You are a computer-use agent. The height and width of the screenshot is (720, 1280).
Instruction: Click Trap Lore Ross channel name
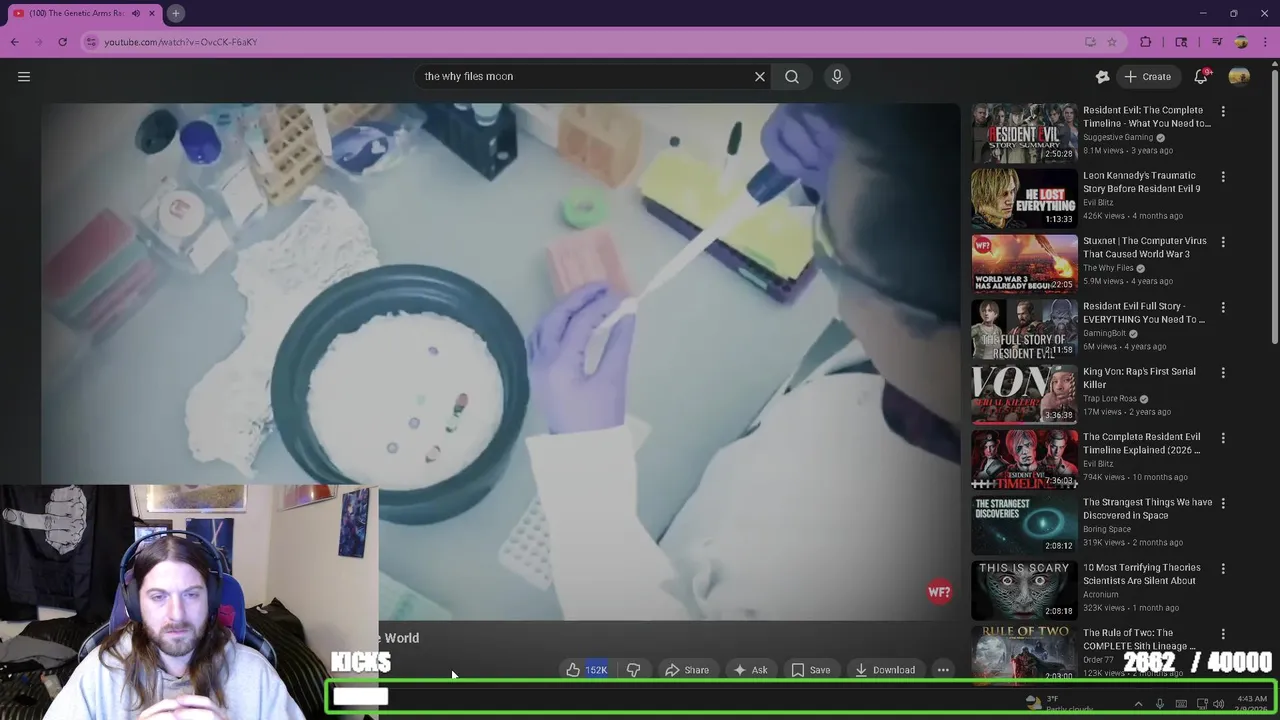pyautogui.click(x=1111, y=398)
